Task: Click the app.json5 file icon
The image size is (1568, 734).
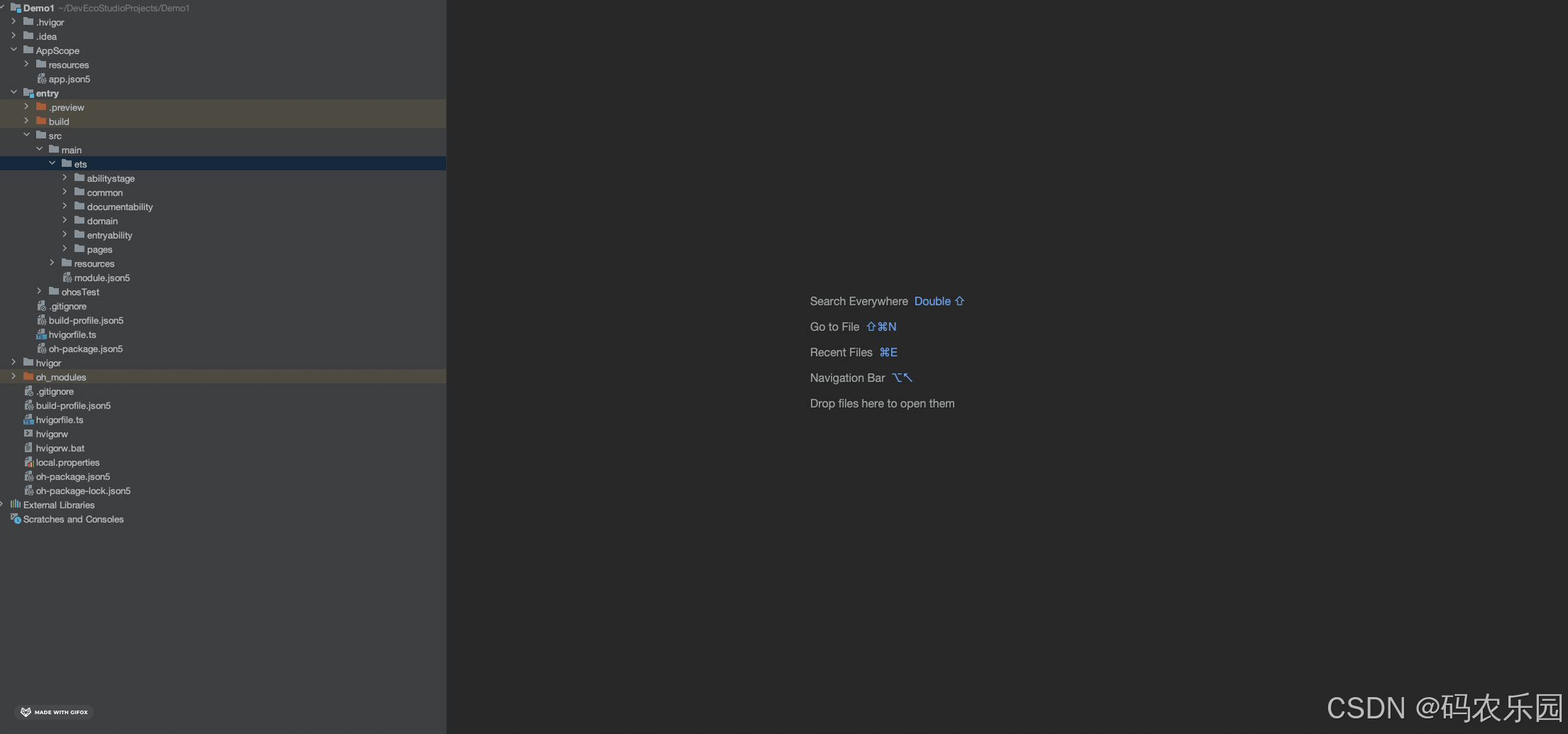Action: coord(41,79)
